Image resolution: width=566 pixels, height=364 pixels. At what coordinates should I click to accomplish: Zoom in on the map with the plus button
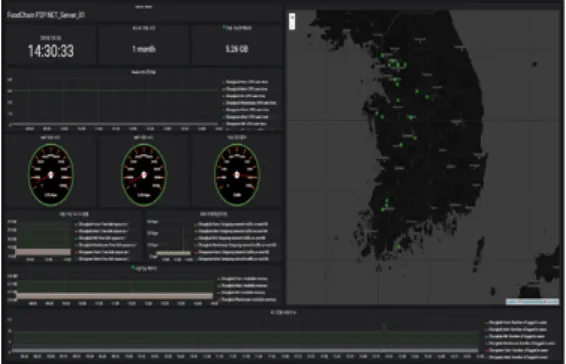coord(292,17)
